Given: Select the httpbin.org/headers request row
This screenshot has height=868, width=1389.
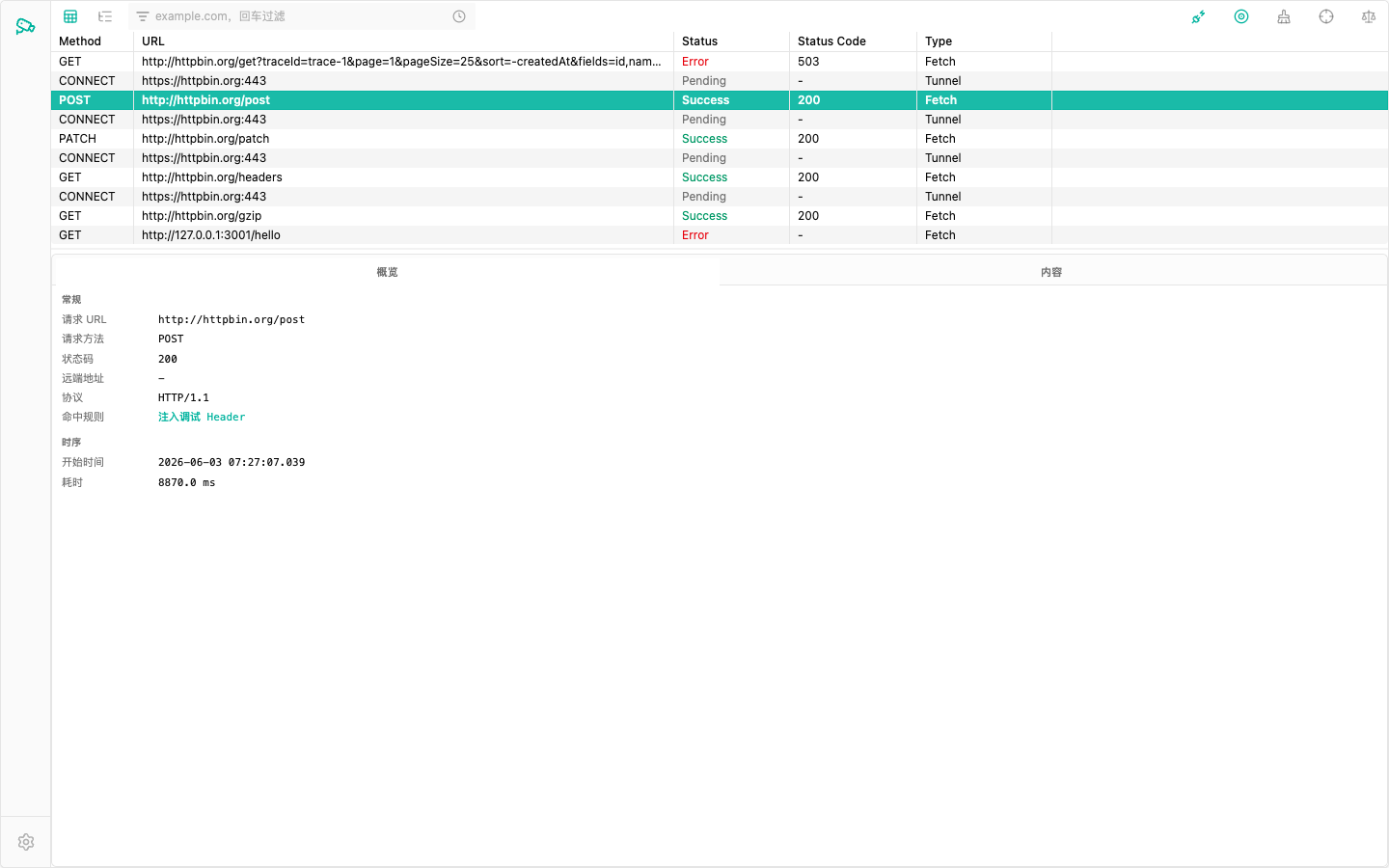Looking at the screenshot, I should coord(720,177).
